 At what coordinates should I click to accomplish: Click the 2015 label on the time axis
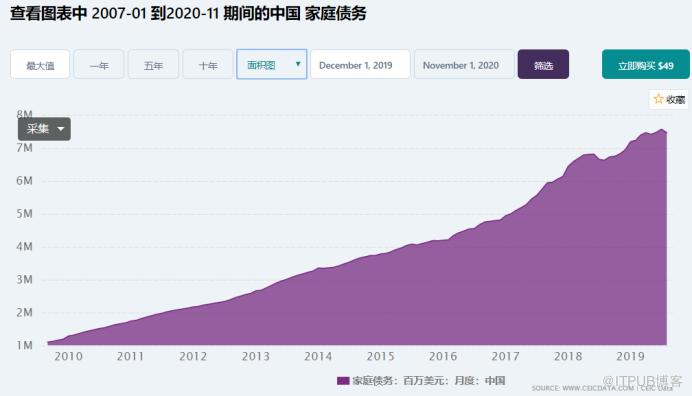(380, 356)
